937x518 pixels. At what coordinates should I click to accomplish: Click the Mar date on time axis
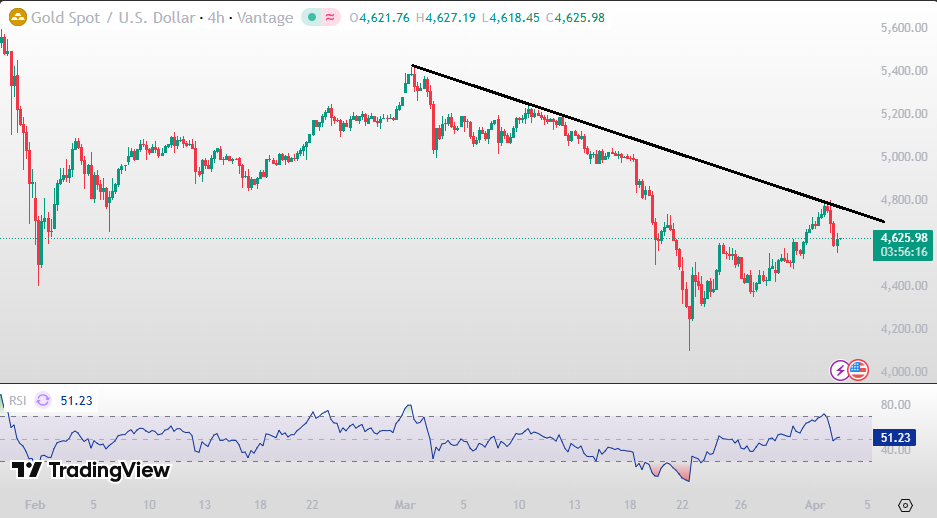406,504
